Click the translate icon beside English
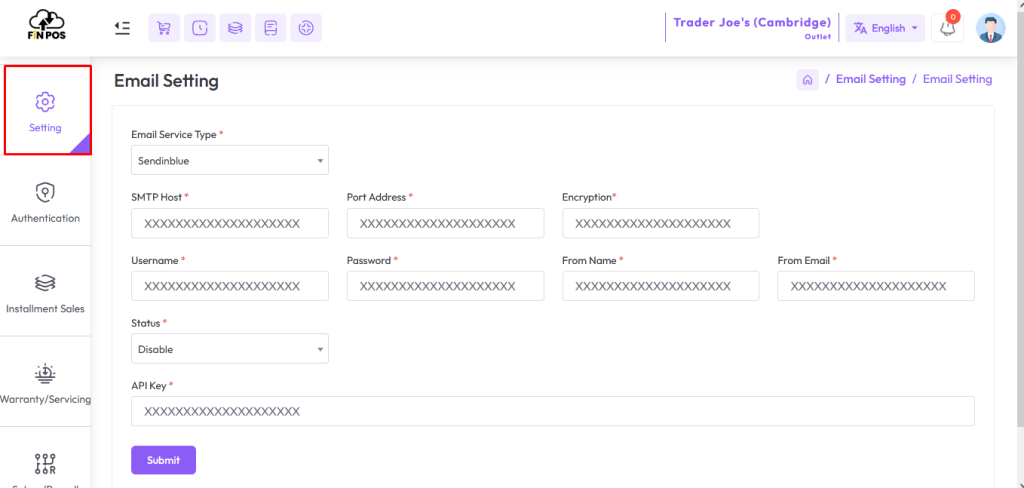This screenshot has height=488, width=1024. [860, 28]
